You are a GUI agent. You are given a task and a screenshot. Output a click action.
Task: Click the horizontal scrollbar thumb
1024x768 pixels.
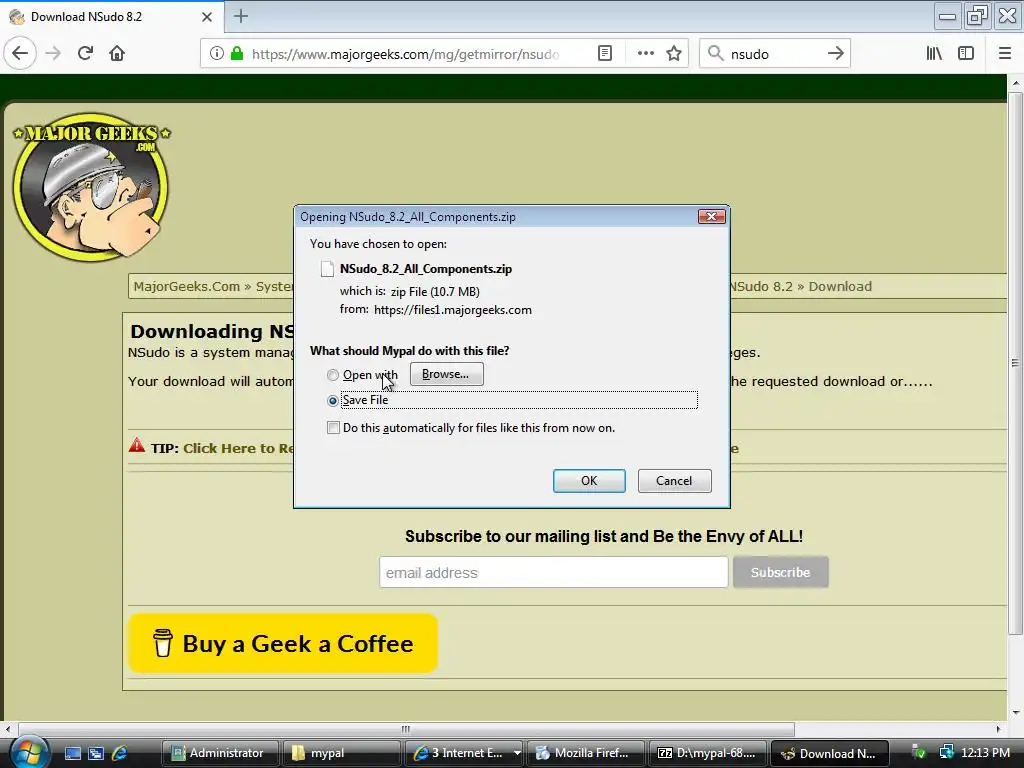pyautogui.click(x=406, y=729)
